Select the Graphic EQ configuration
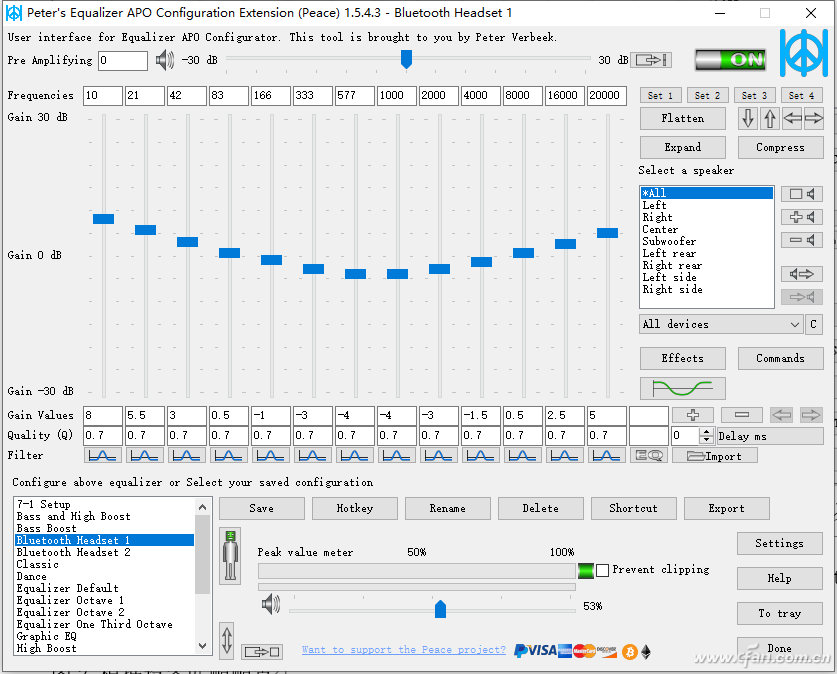Viewport: 837px width, 674px height. 105,637
